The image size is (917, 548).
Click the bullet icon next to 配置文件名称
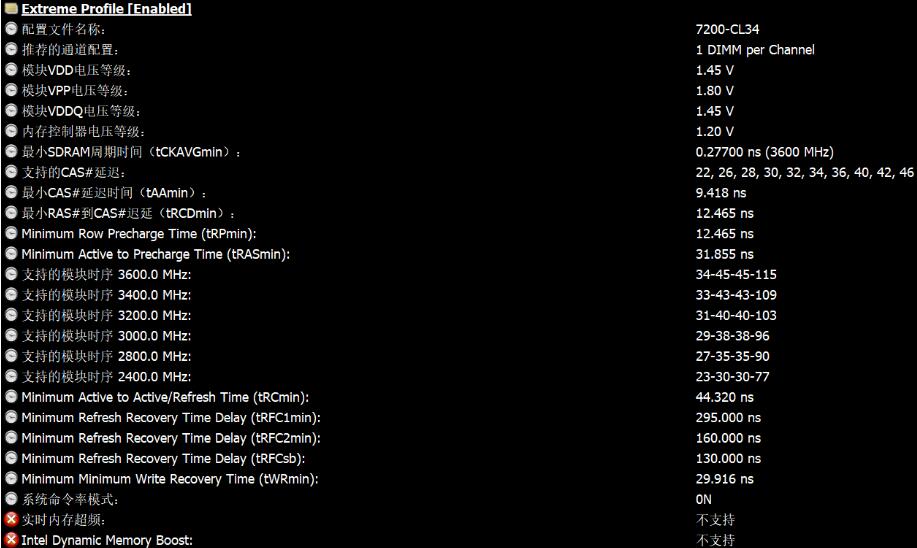point(11,29)
